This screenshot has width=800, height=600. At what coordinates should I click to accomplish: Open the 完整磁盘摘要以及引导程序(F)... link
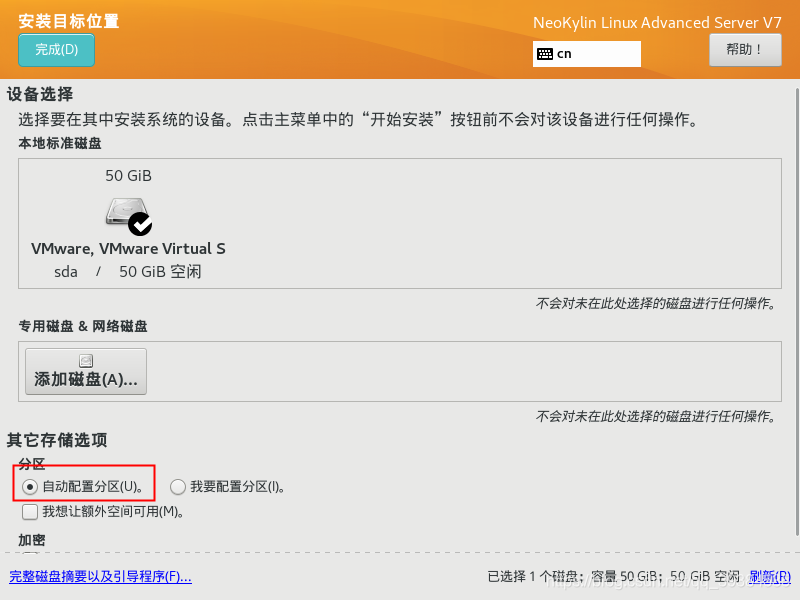point(101,577)
